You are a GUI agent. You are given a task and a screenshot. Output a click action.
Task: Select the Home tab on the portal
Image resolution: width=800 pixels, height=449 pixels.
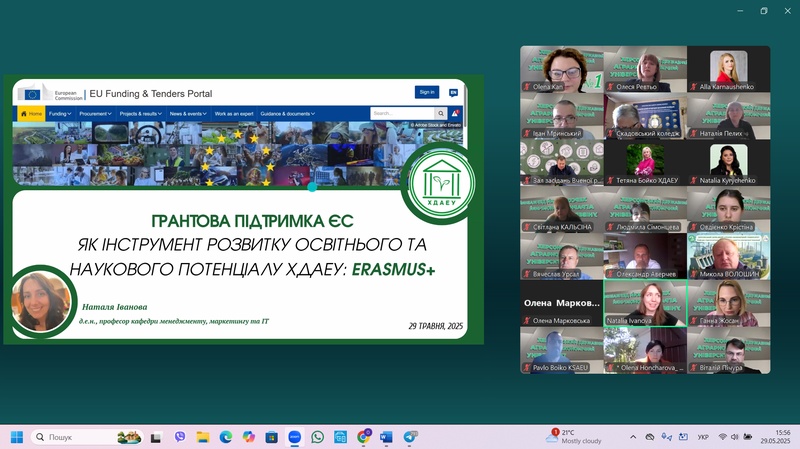click(x=31, y=114)
